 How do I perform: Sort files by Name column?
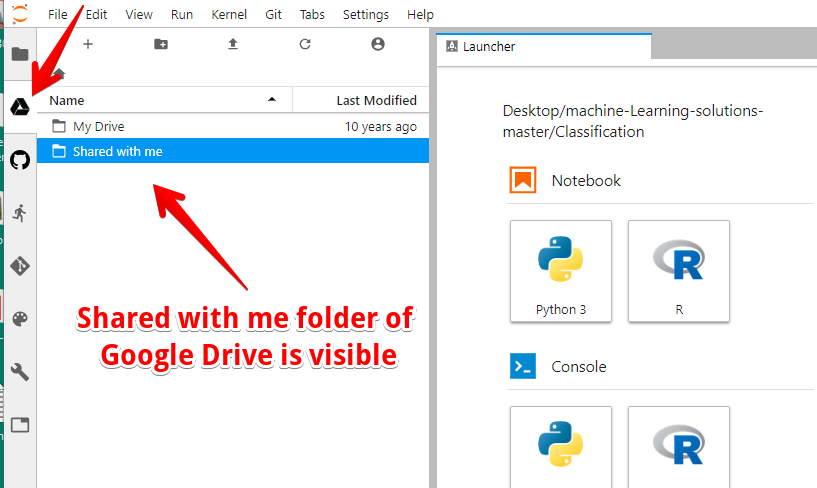pyautogui.click(x=164, y=100)
